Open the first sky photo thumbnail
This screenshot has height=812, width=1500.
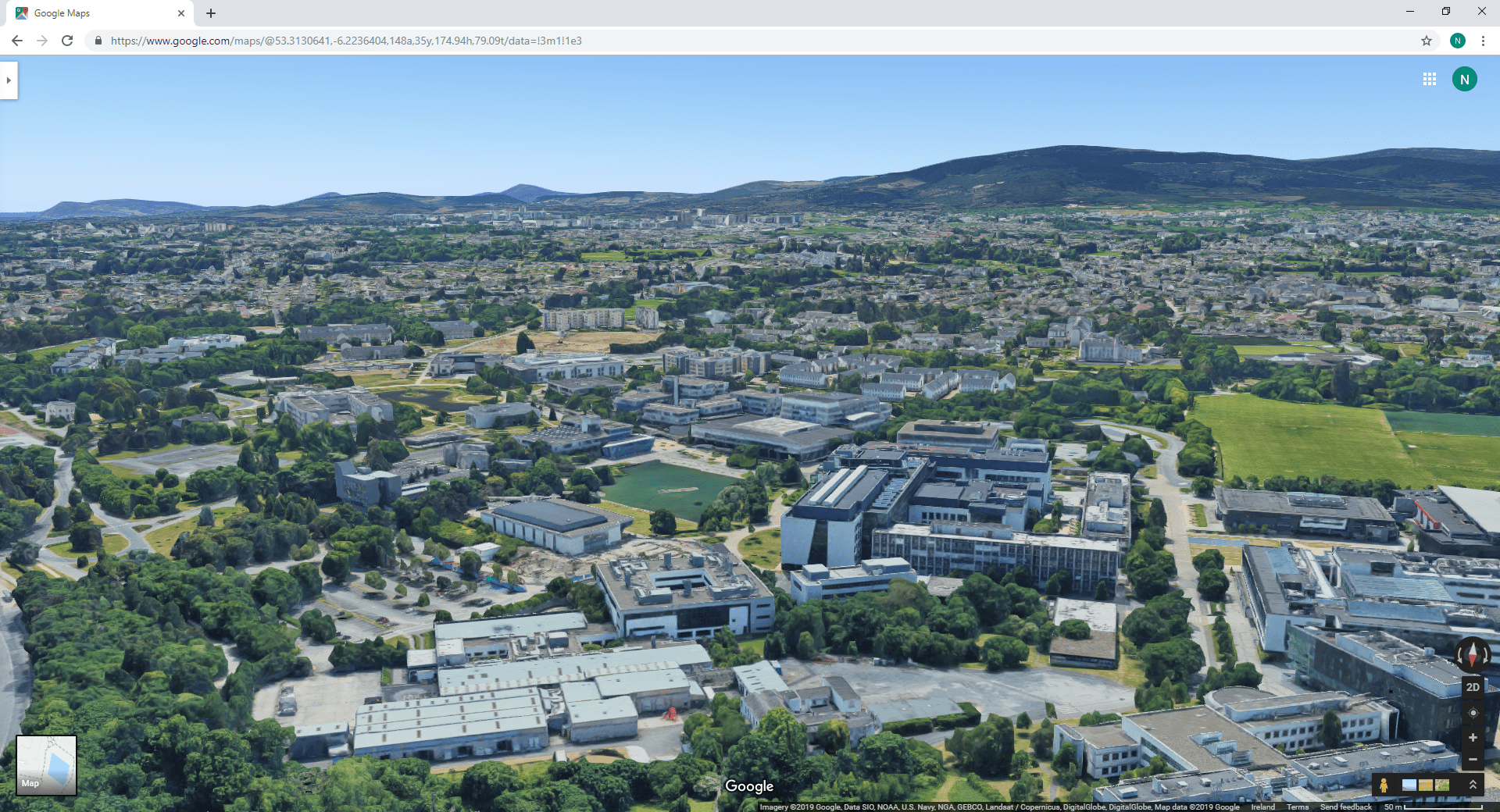[x=1409, y=785]
